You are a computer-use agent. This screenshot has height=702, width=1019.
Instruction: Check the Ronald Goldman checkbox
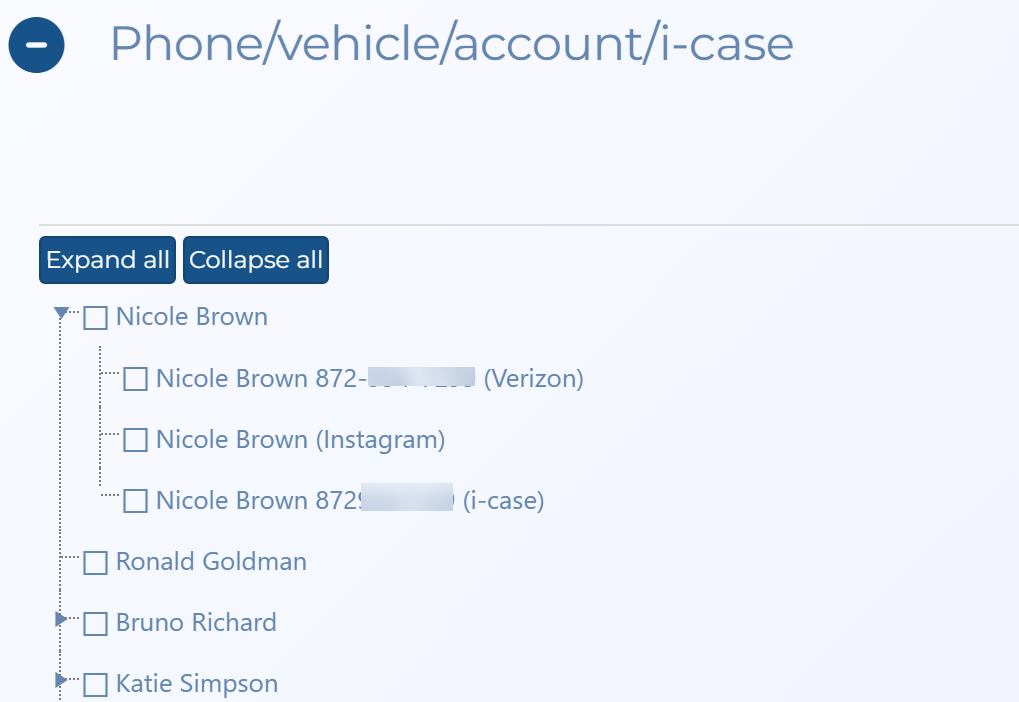click(95, 563)
